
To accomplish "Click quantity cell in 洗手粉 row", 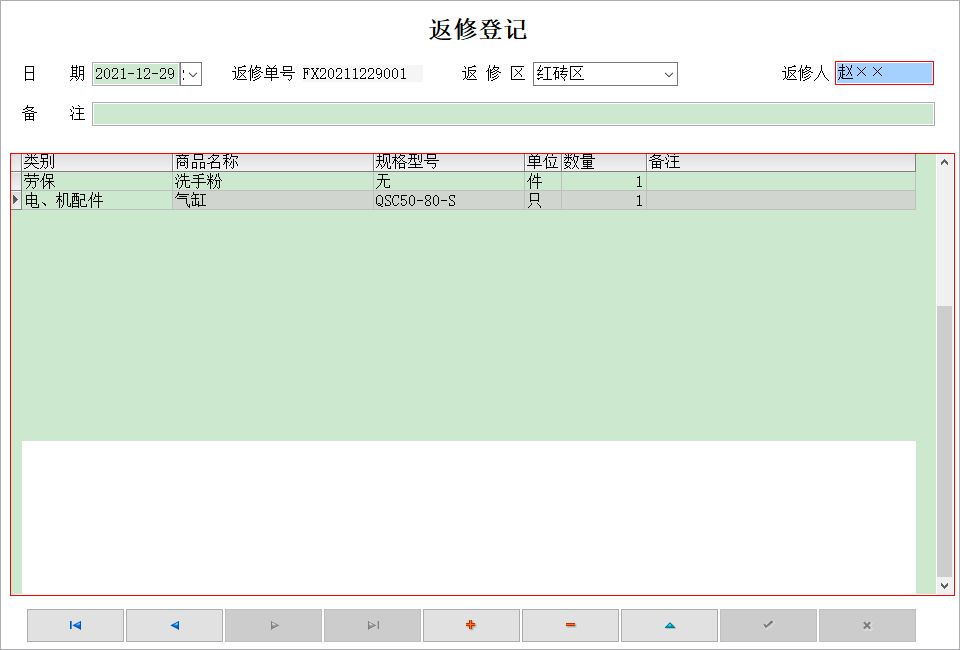I will click(604, 181).
